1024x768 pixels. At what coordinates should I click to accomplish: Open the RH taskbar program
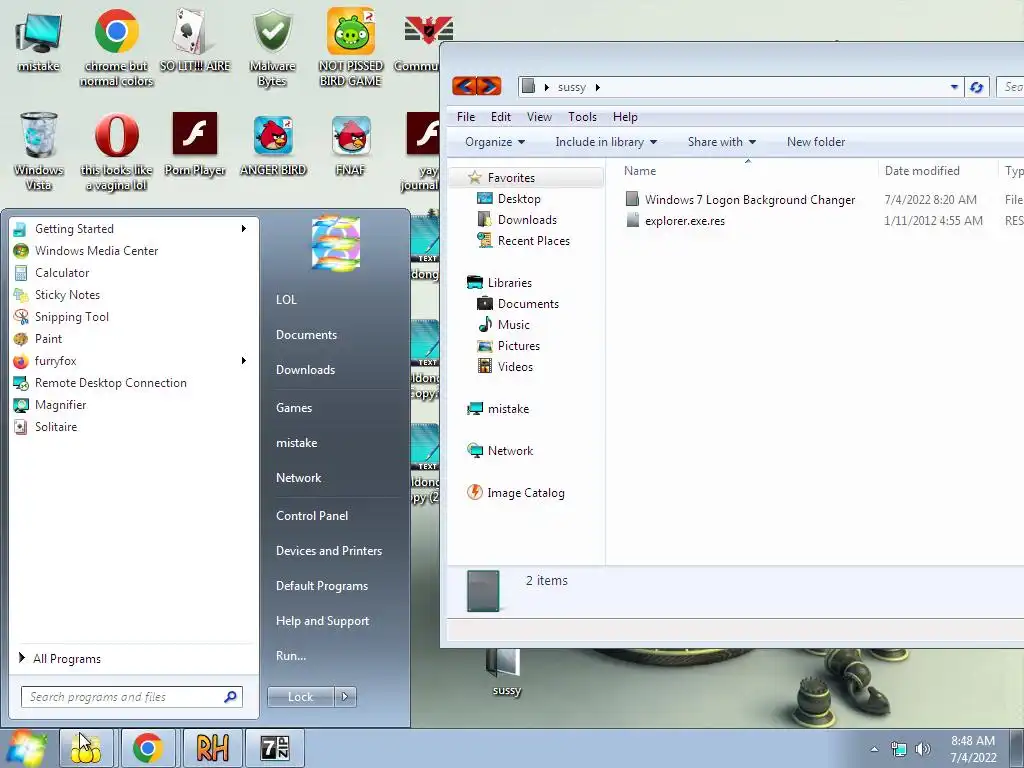pos(212,748)
